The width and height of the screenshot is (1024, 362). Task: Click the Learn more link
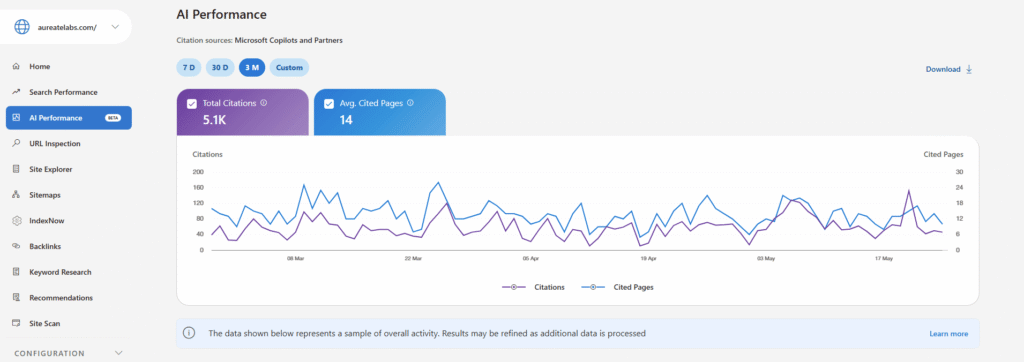point(949,334)
